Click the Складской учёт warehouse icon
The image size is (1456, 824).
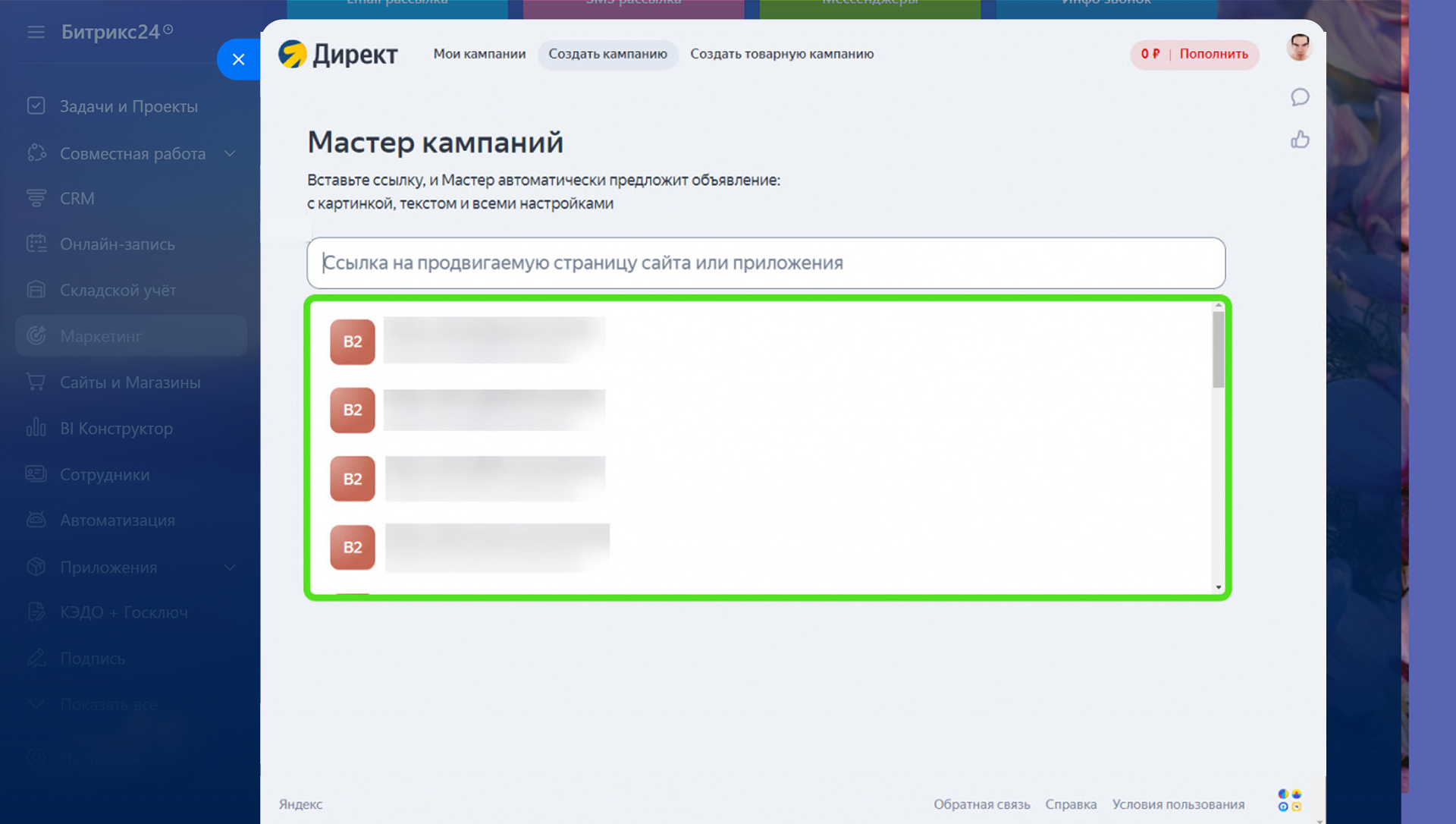tap(36, 290)
